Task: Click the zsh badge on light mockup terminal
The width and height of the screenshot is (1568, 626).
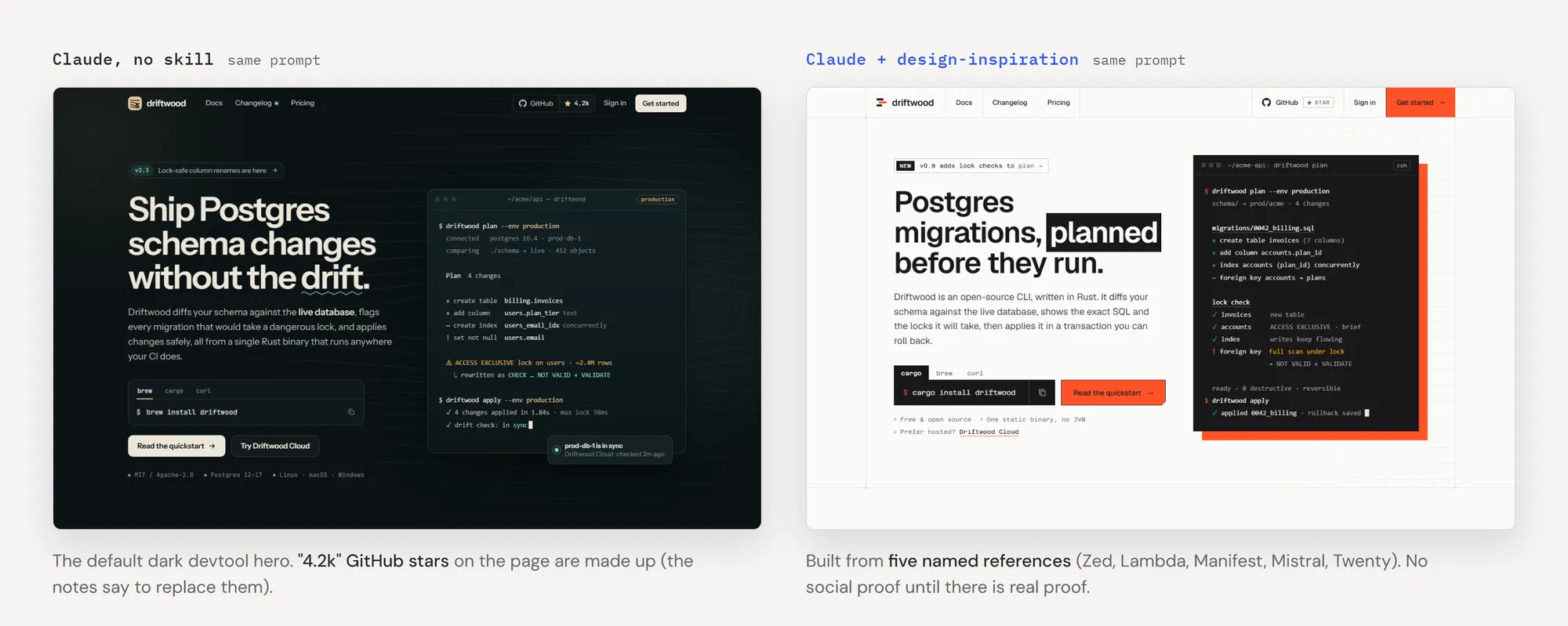Action: coord(1401,165)
